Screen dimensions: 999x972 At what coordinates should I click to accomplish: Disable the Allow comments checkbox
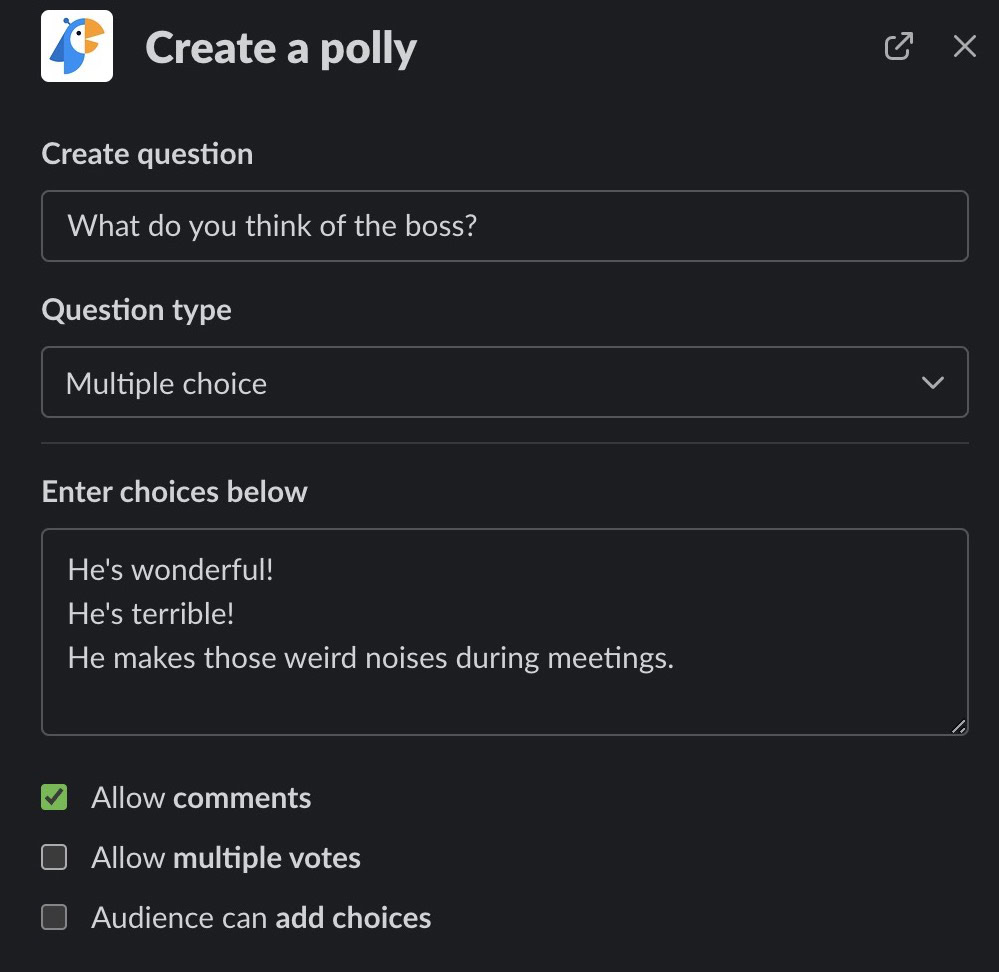pyautogui.click(x=54, y=797)
